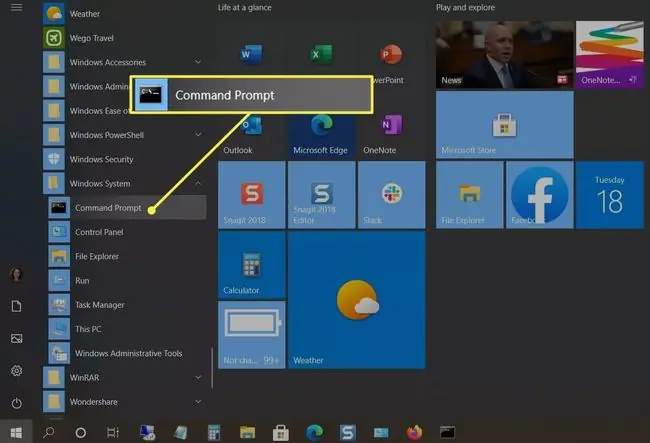
Task: Open the Slack tile
Action: (x=391, y=195)
